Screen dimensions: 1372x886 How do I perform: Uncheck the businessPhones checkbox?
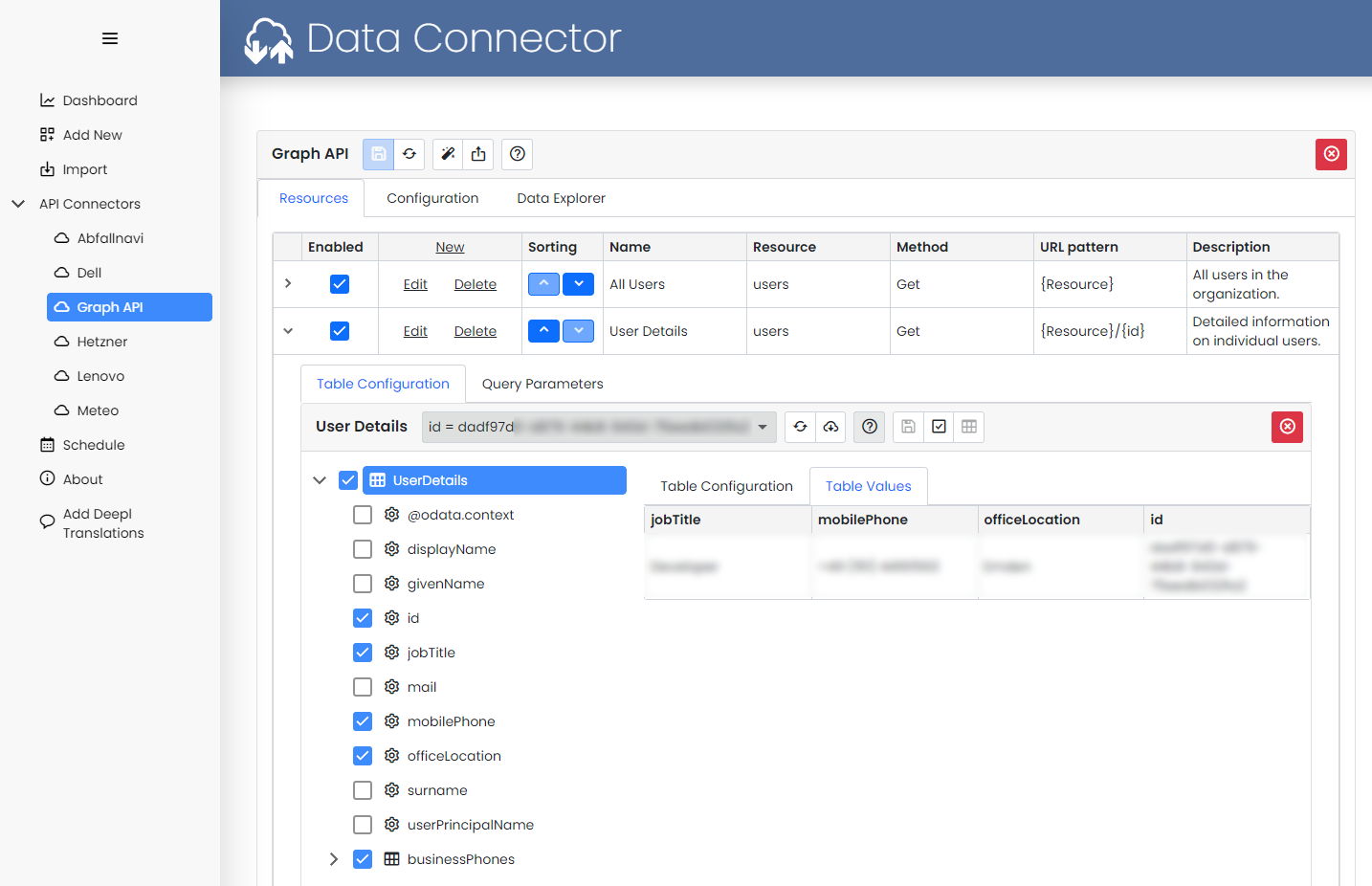363,859
